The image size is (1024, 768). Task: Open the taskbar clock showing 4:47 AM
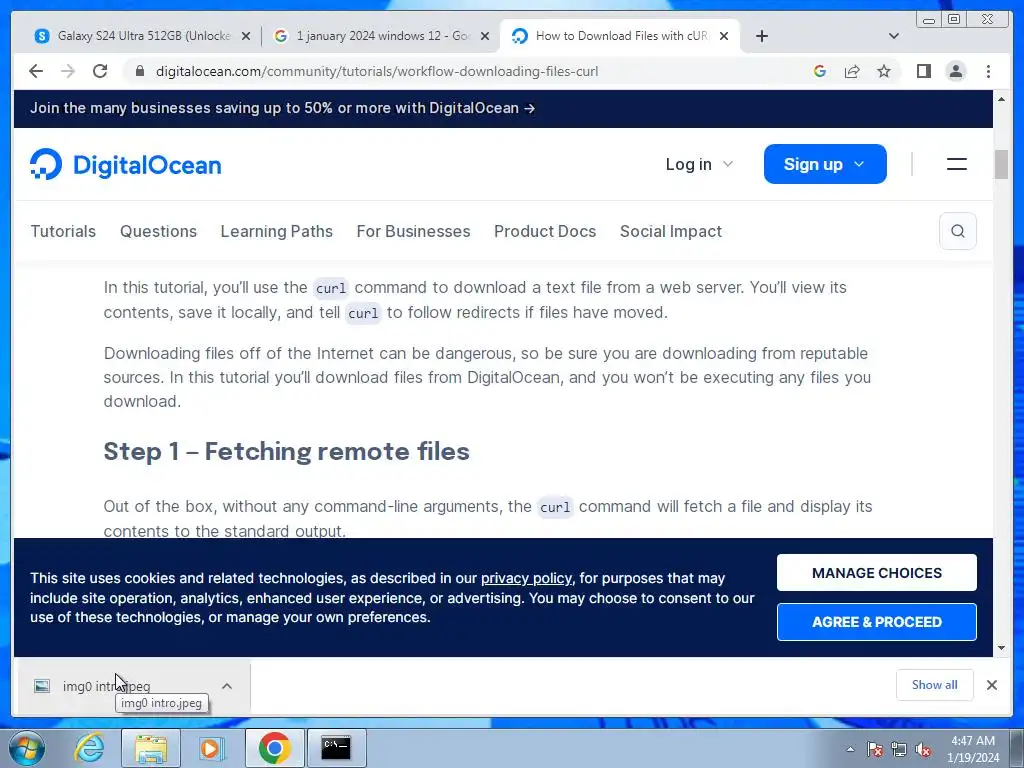(973, 749)
